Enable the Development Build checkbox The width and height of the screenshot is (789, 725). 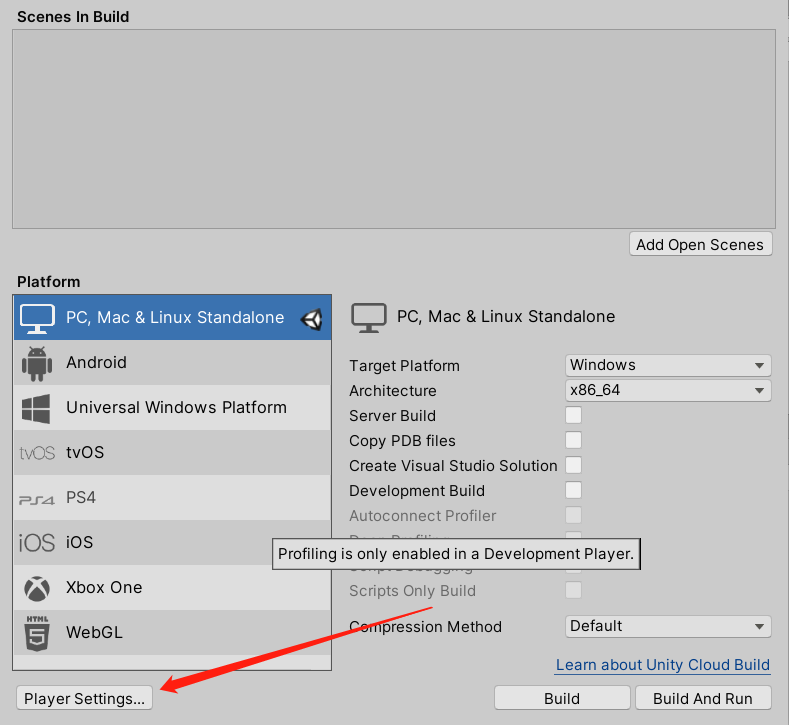(x=573, y=490)
